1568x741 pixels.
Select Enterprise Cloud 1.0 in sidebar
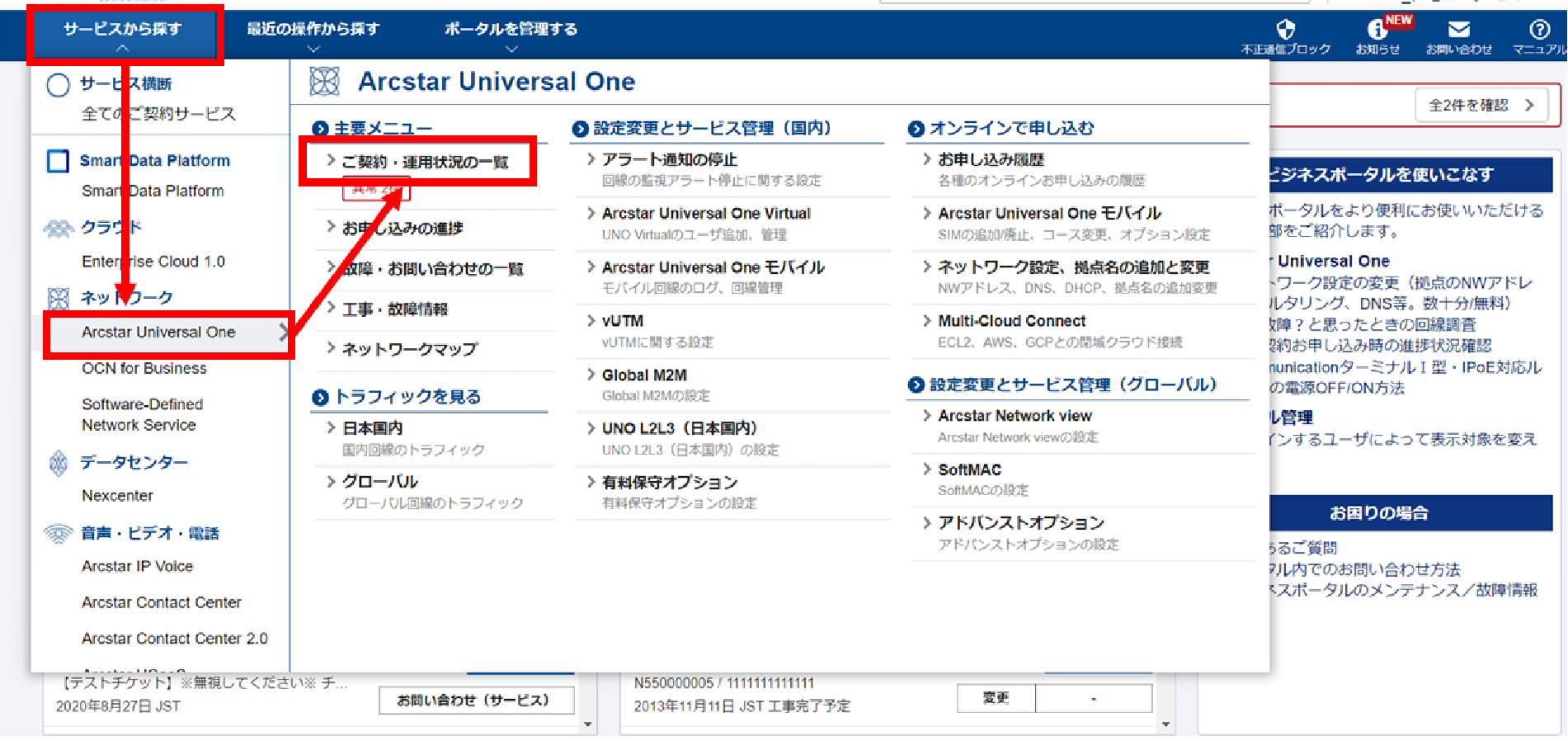pos(153,262)
